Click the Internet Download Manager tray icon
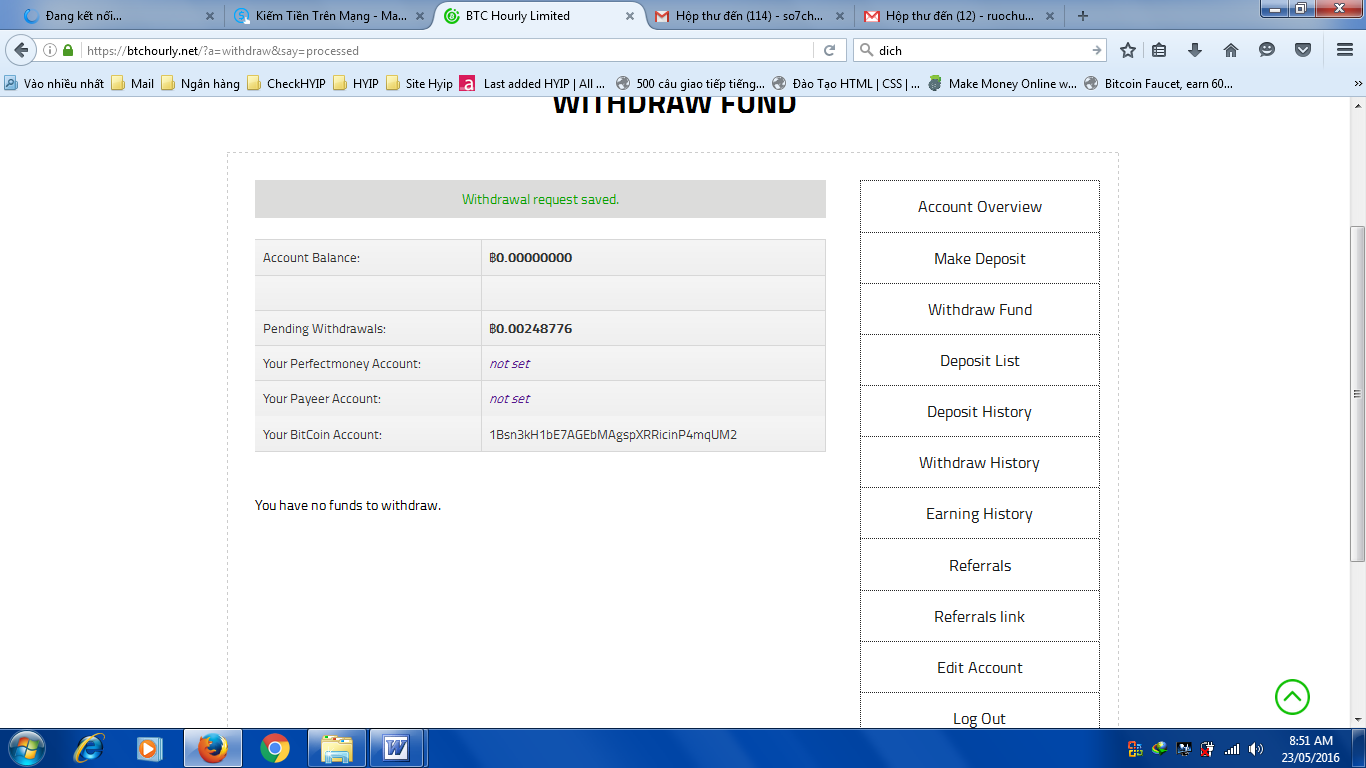1366x768 pixels. [1160, 748]
